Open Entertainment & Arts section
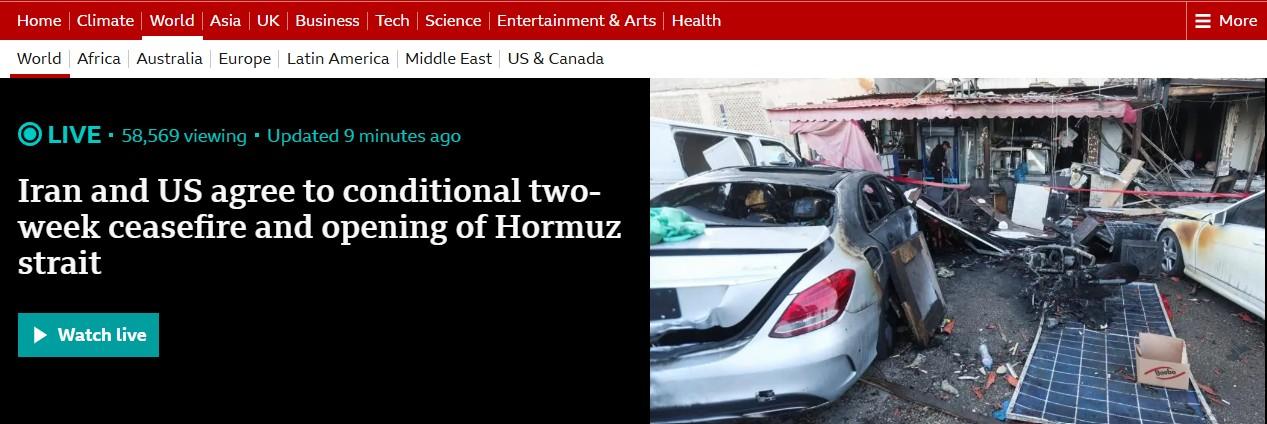This screenshot has height=424, width=1267. [576, 20]
